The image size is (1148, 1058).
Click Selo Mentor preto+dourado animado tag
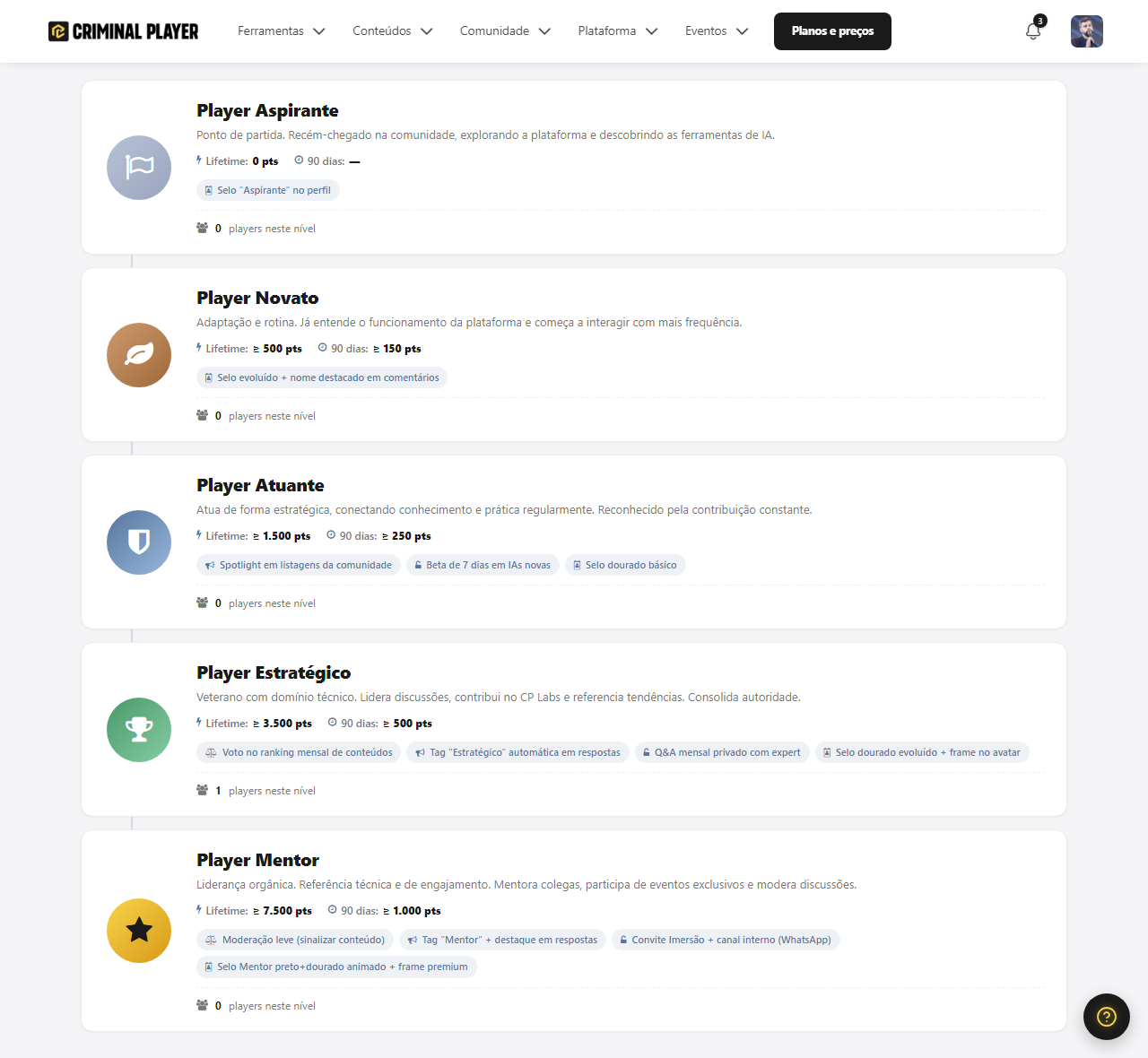336,967
